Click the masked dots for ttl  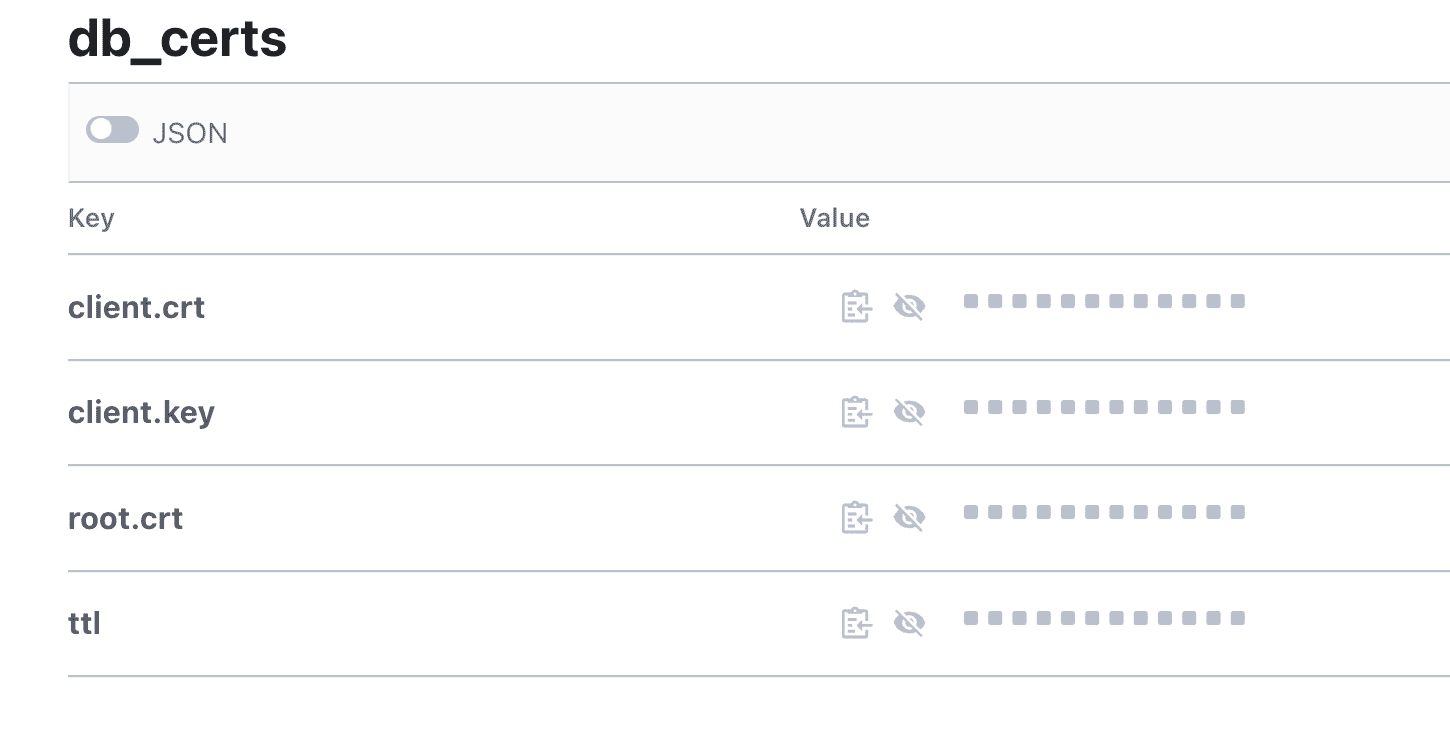tap(1104, 618)
